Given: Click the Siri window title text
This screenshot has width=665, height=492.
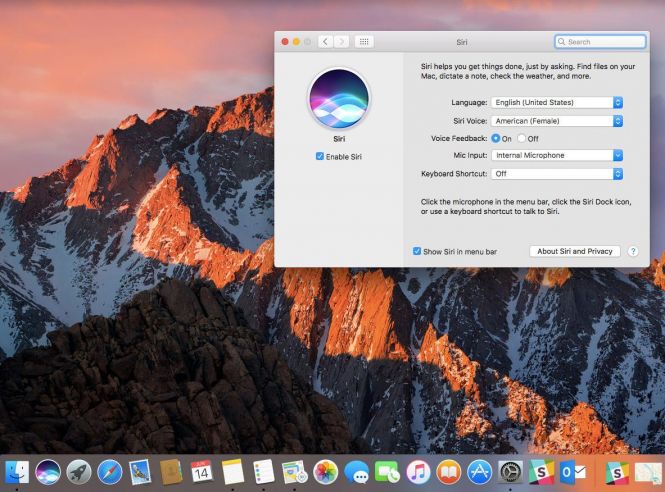Looking at the screenshot, I should [x=462, y=42].
